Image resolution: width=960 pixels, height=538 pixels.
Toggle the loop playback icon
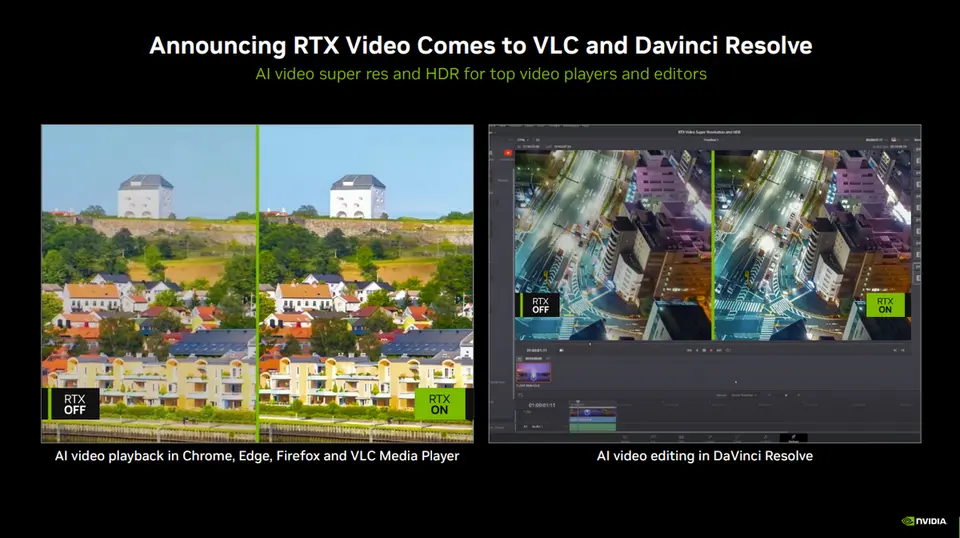click(x=728, y=350)
